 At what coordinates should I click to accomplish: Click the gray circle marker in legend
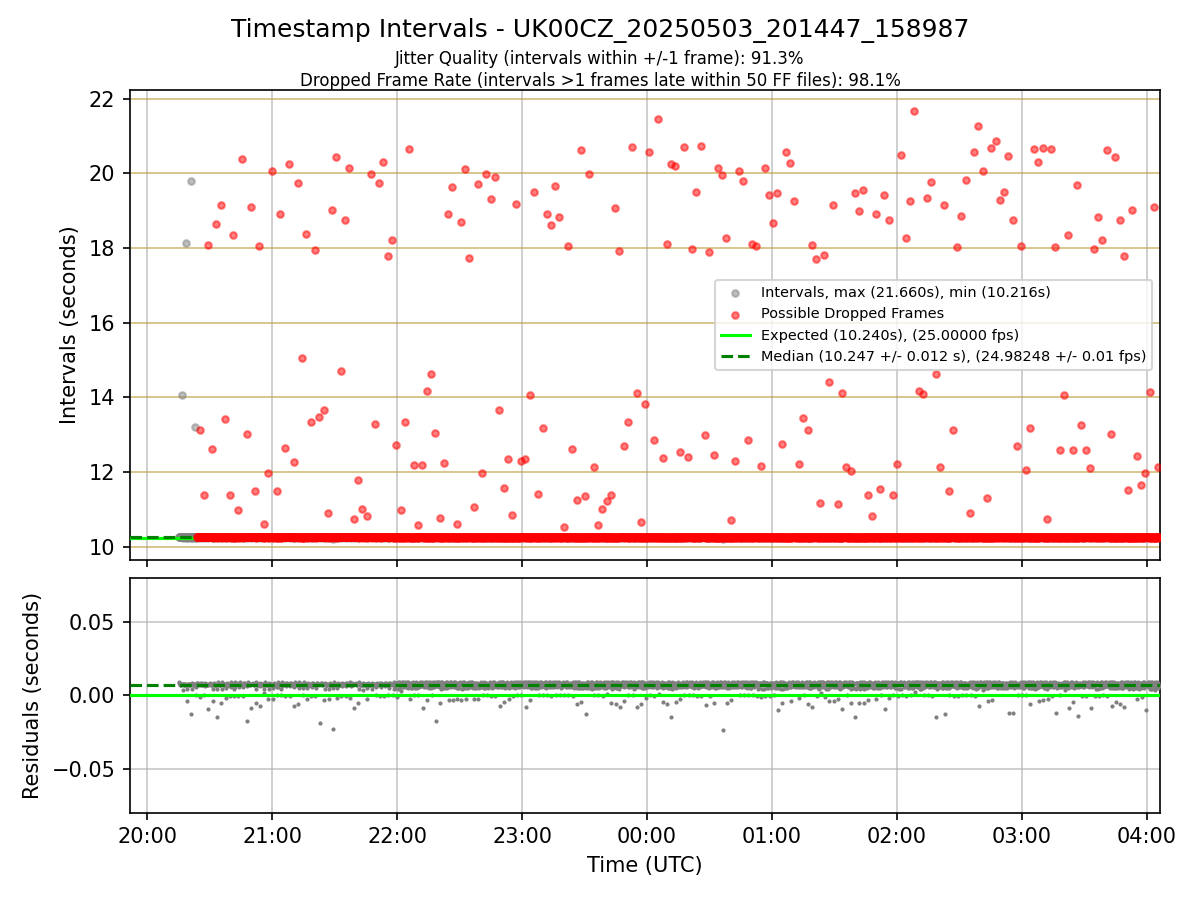pos(736,293)
